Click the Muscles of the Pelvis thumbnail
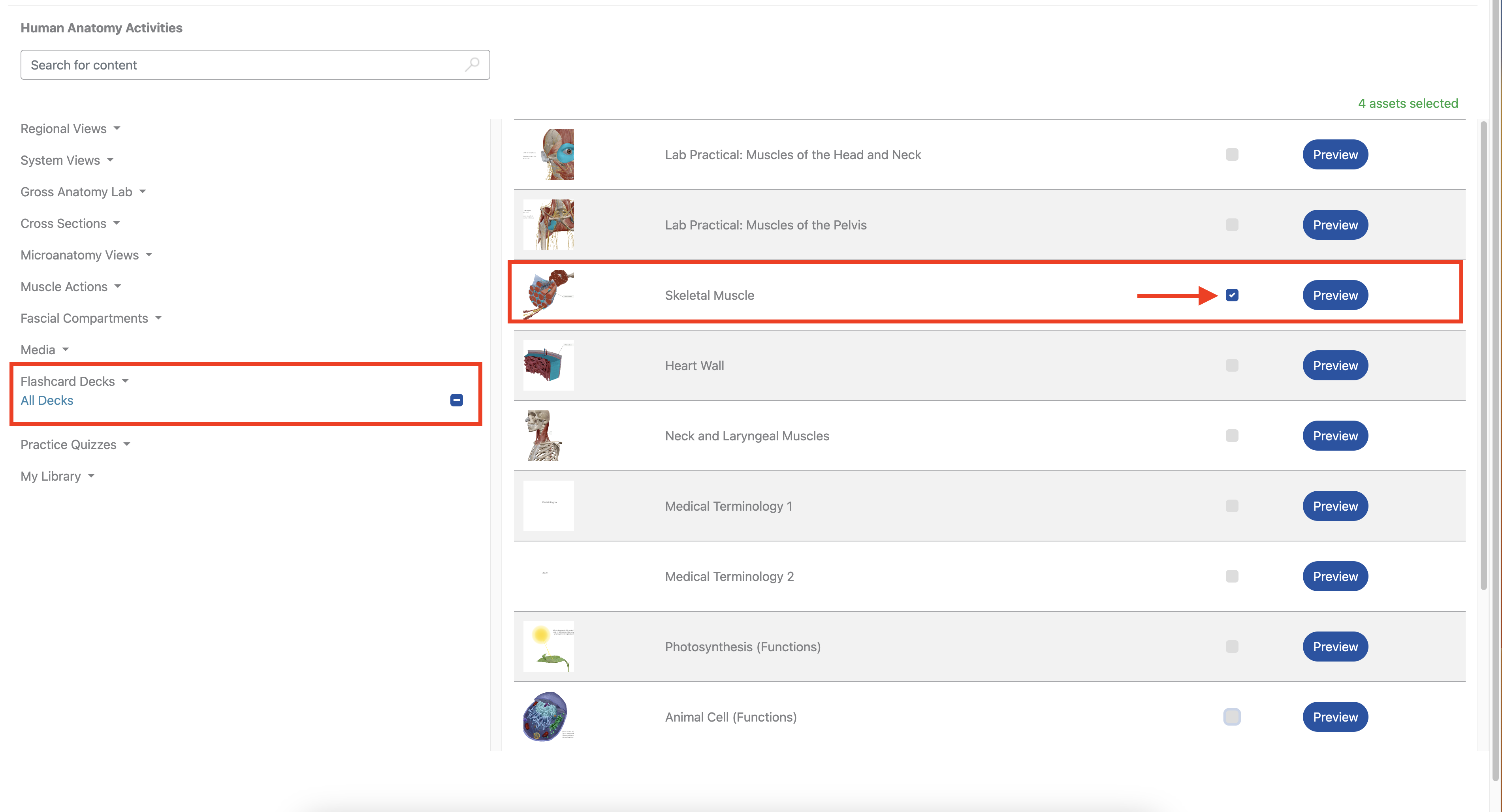Viewport: 1502px width, 812px height. click(548, 224)
